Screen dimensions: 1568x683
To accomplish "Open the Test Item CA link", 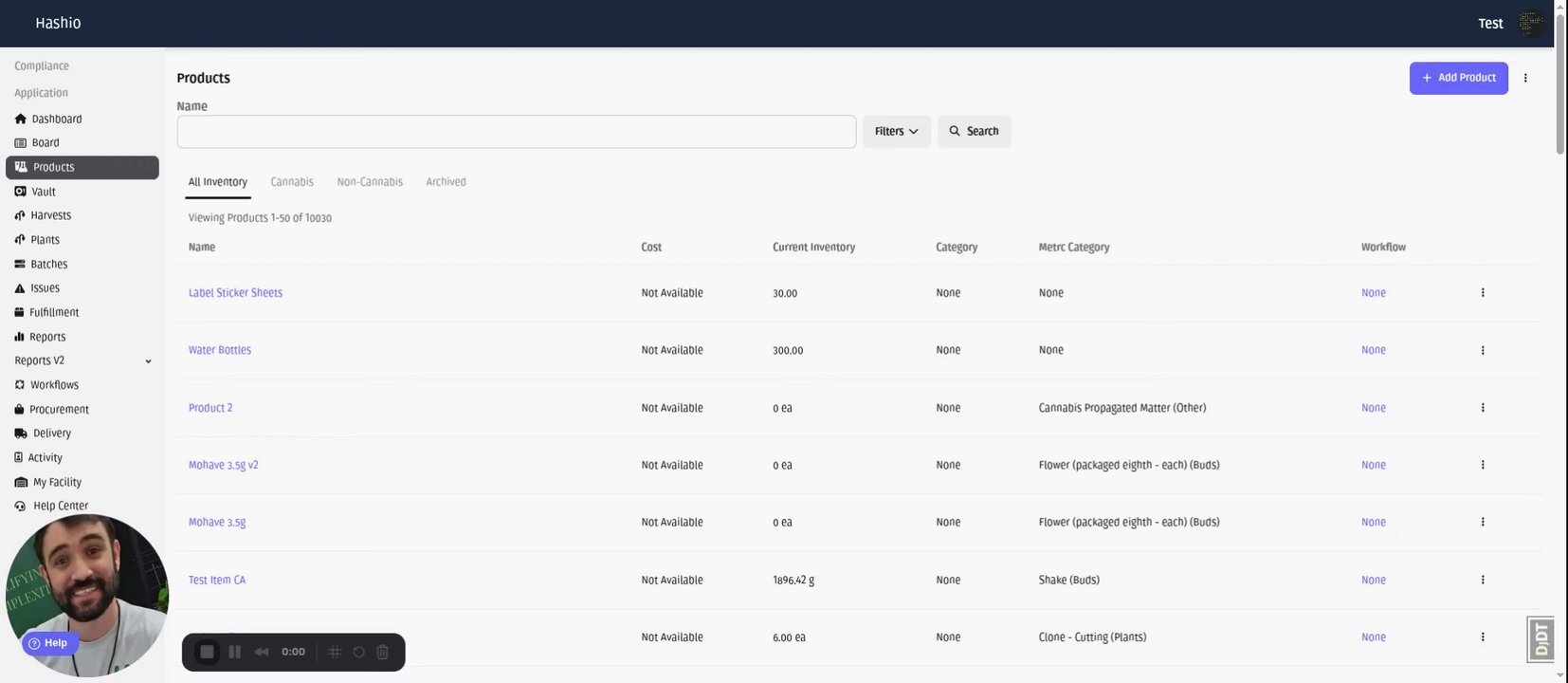I will (217, 580).
